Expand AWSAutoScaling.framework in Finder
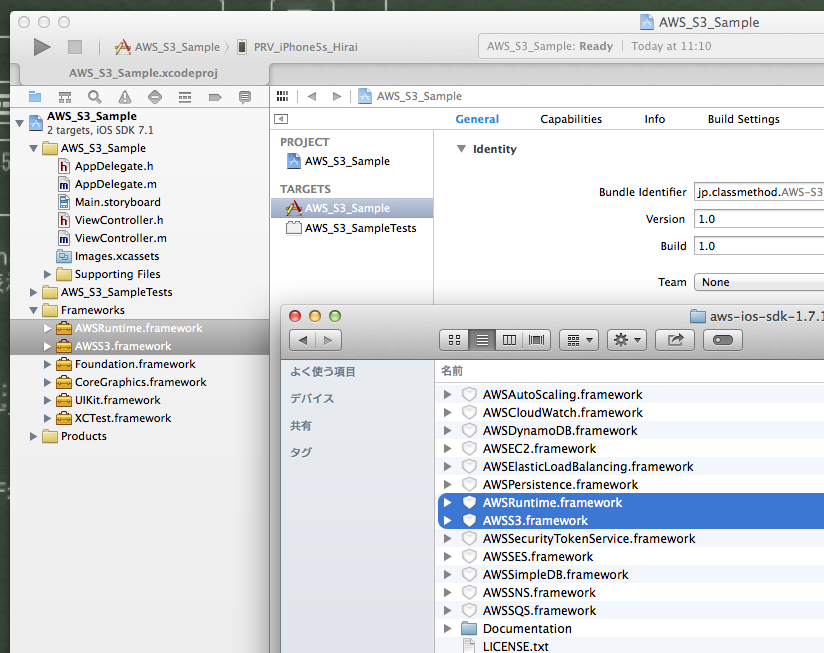 [448, 394]
